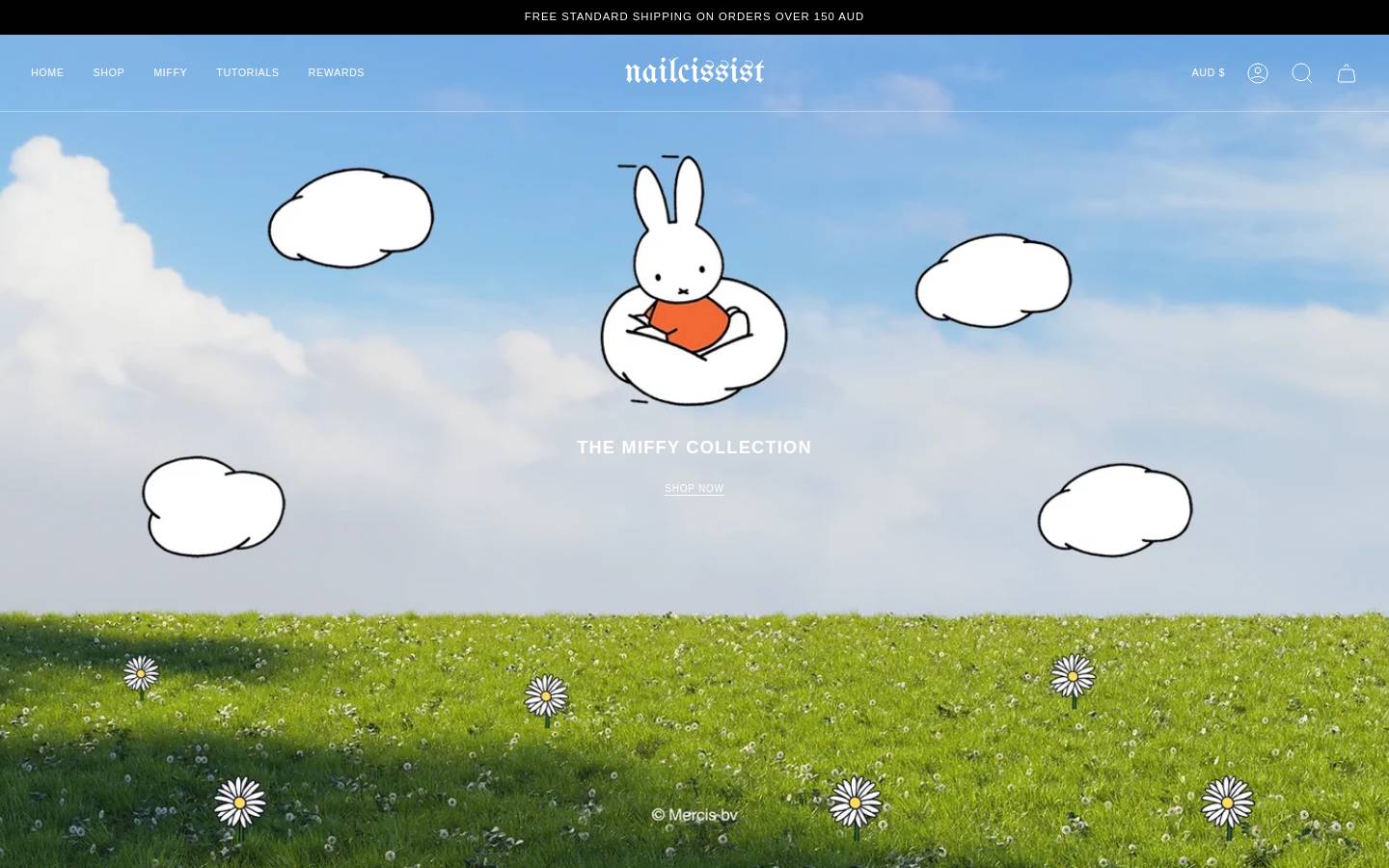This screenshot has width=1389, height=868.
Task: Open the shopping cart bag icon
Action: 1347,73
